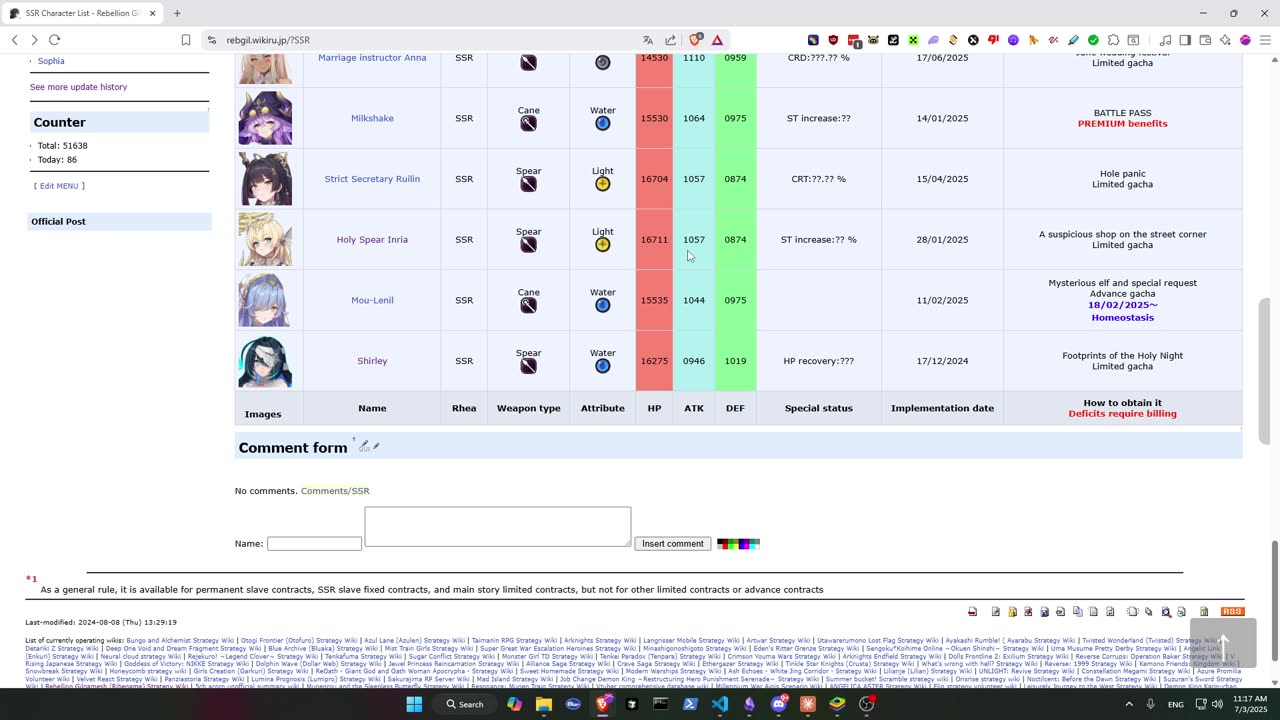Click the Implementation date column header
1280x720 pixels.
click(942, 408)
